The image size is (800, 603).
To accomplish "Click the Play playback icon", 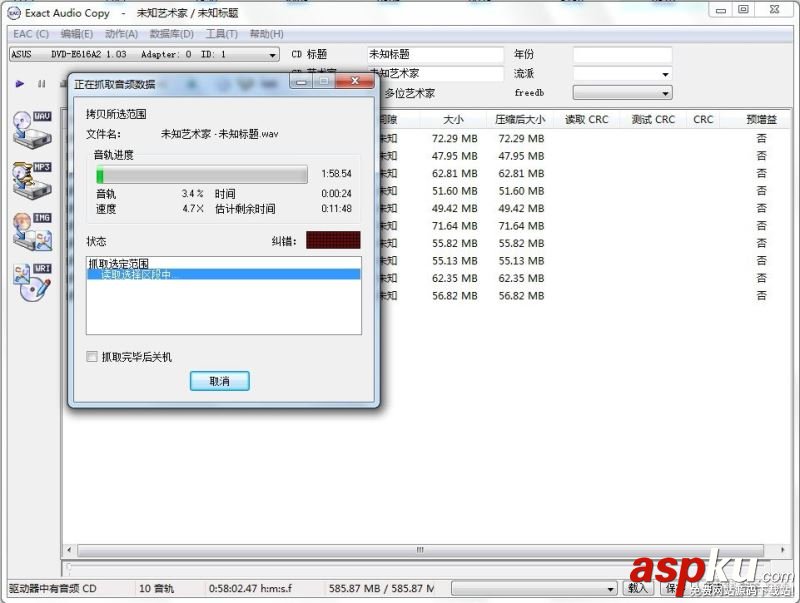I will [x=20, y=84].
